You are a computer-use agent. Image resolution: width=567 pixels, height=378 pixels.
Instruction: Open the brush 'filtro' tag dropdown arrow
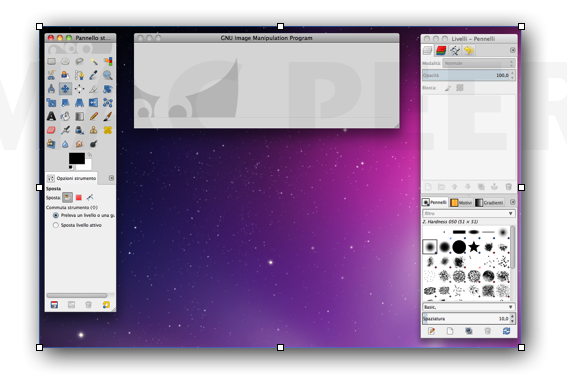(510, 213)
